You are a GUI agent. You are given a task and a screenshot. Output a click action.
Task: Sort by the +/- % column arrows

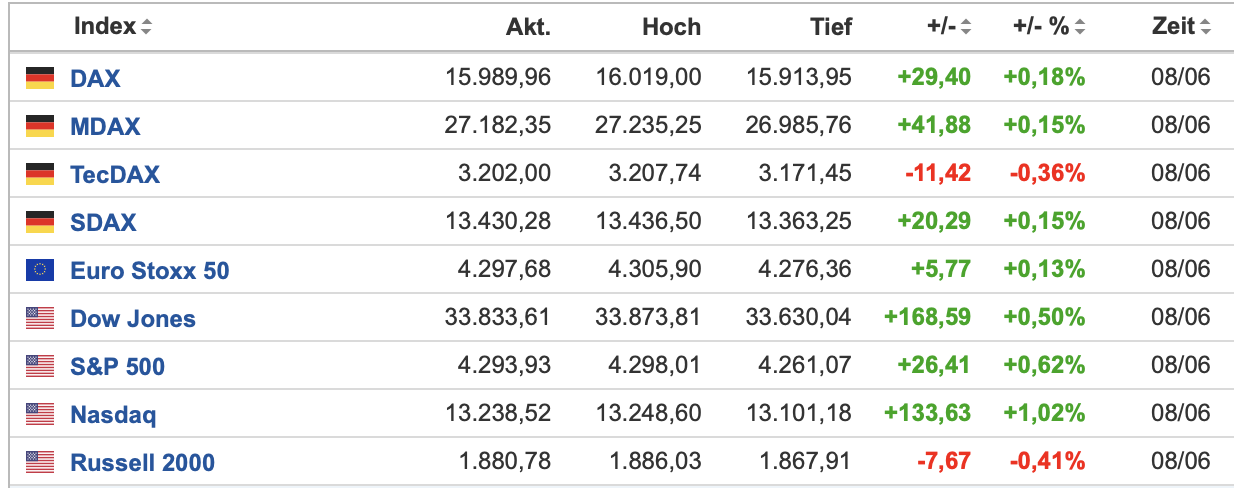1080,28
